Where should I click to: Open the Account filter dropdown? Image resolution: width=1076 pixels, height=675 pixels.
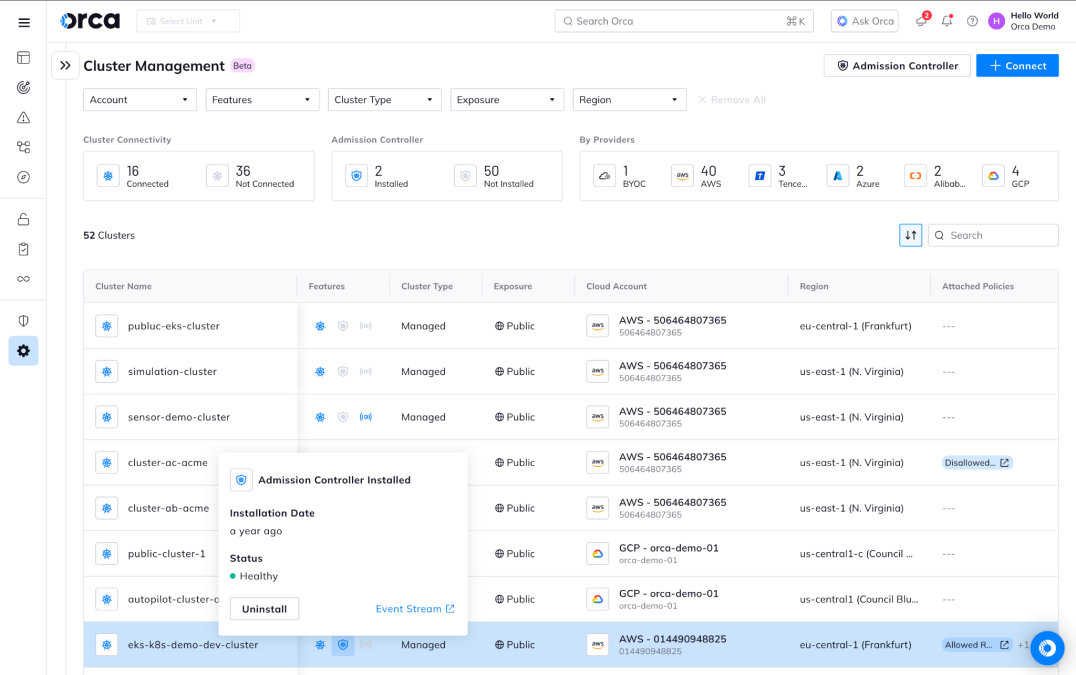tap(140, 99)
